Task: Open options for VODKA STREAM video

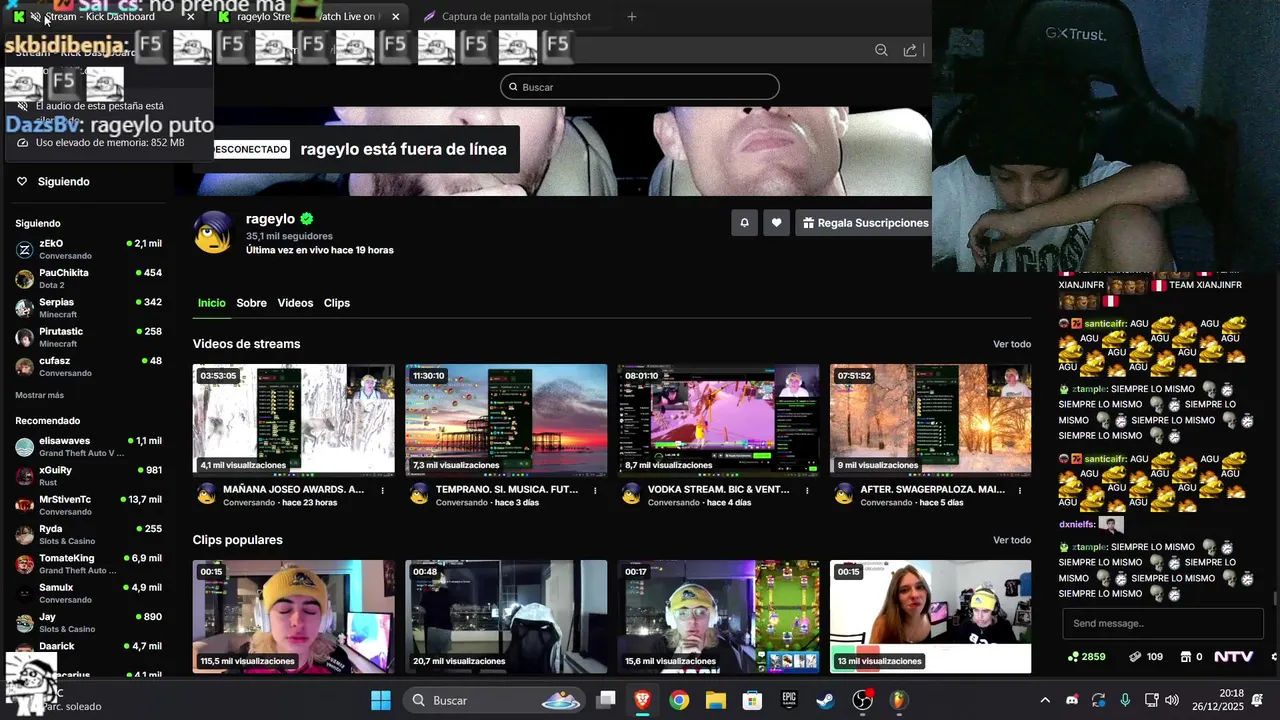Action: tap(808, 490)
